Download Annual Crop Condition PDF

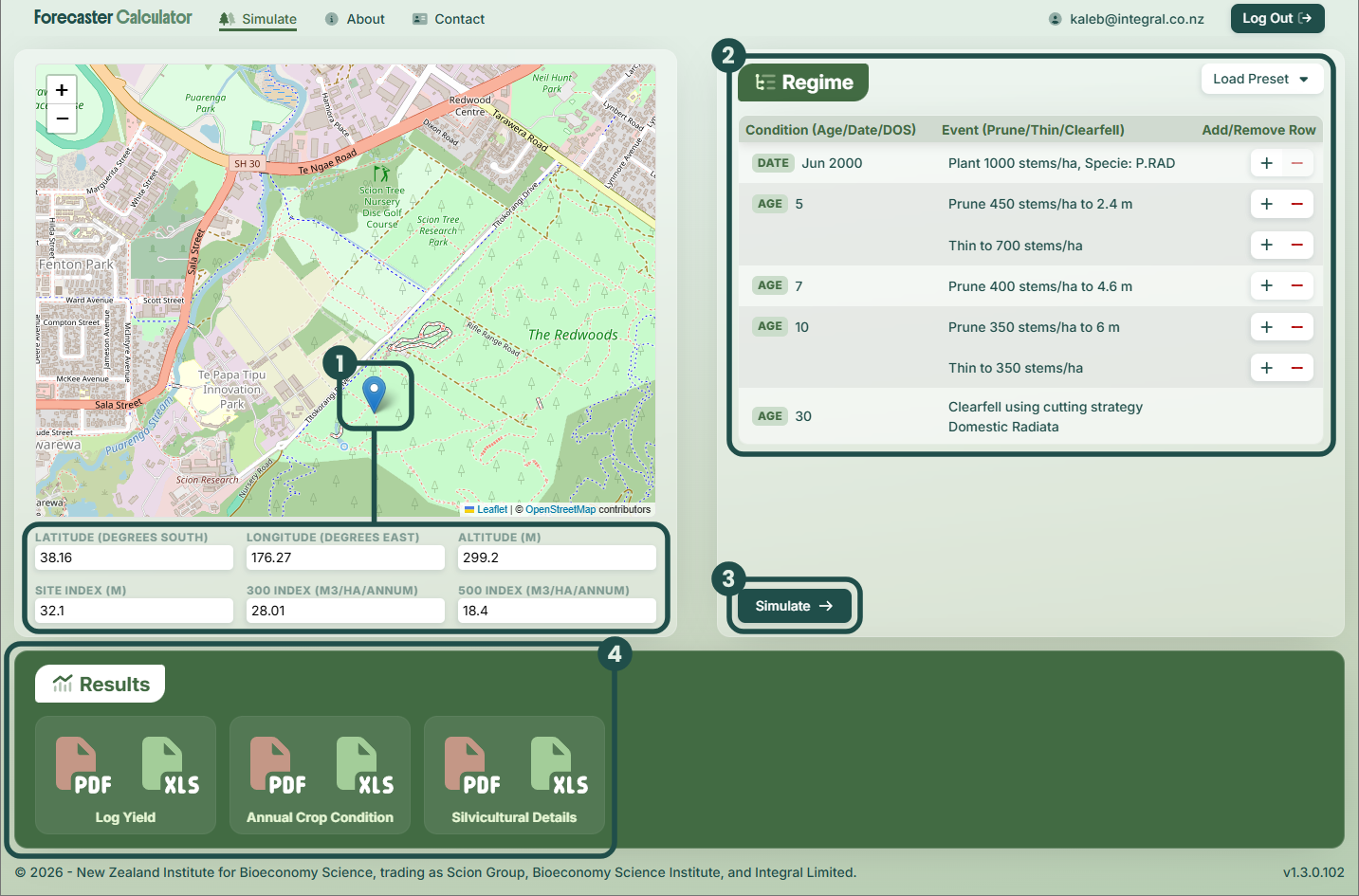[277, 765]
